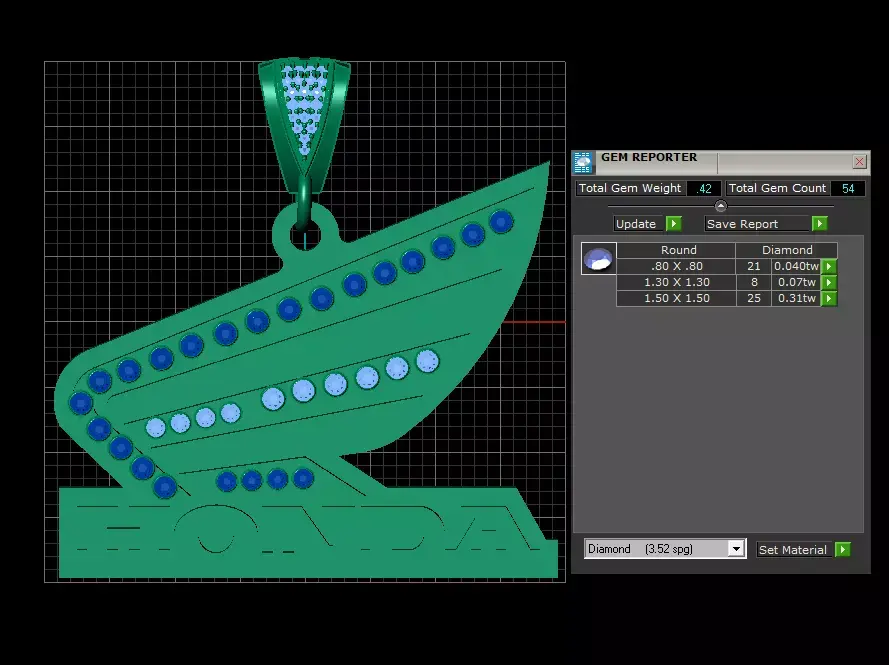Viewport: 889px width, 665px height.
Task: Click the Diamond column header
Action: tap(786, 250)
